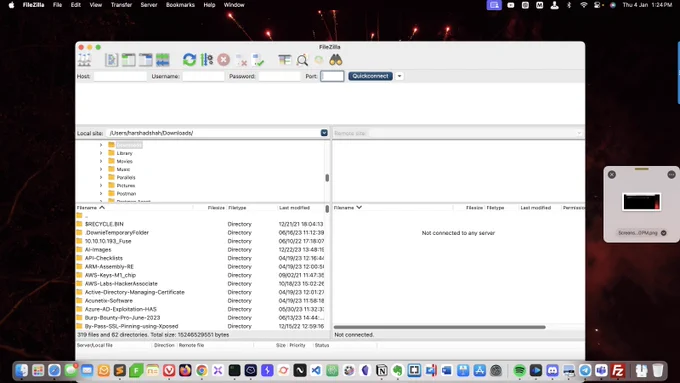Click the process queue toolbar icon

207,60
